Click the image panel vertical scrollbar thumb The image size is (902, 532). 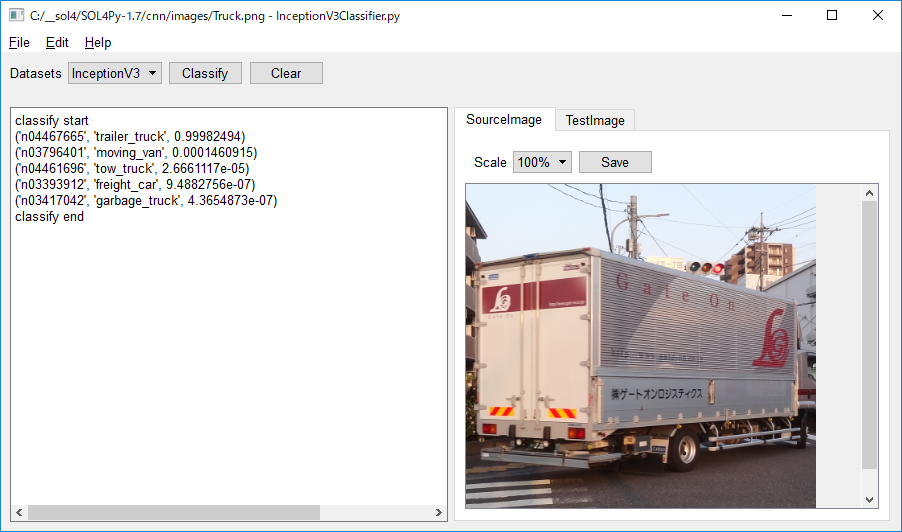point(869,335)
